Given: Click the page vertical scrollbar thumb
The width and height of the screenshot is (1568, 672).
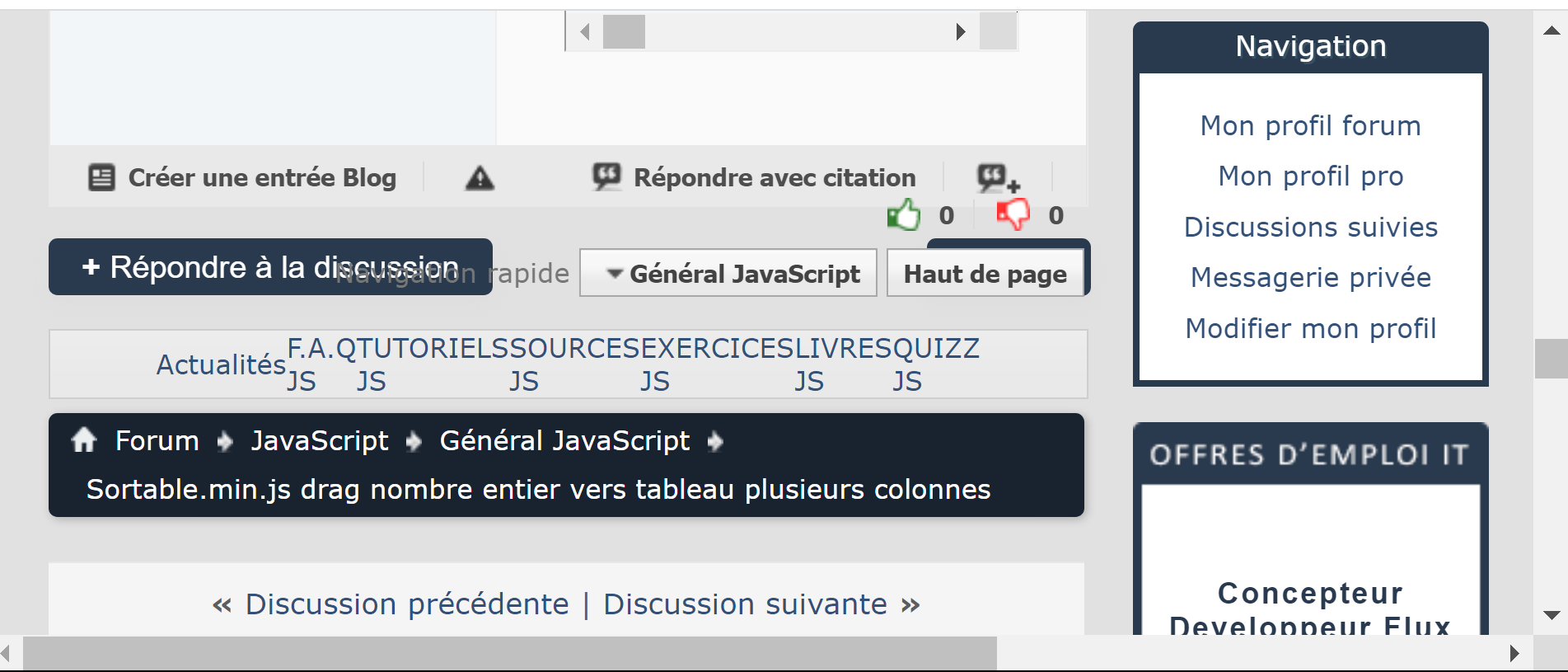Looking at the screenshot, I should pyautogui.click(x=1551, y=359).
